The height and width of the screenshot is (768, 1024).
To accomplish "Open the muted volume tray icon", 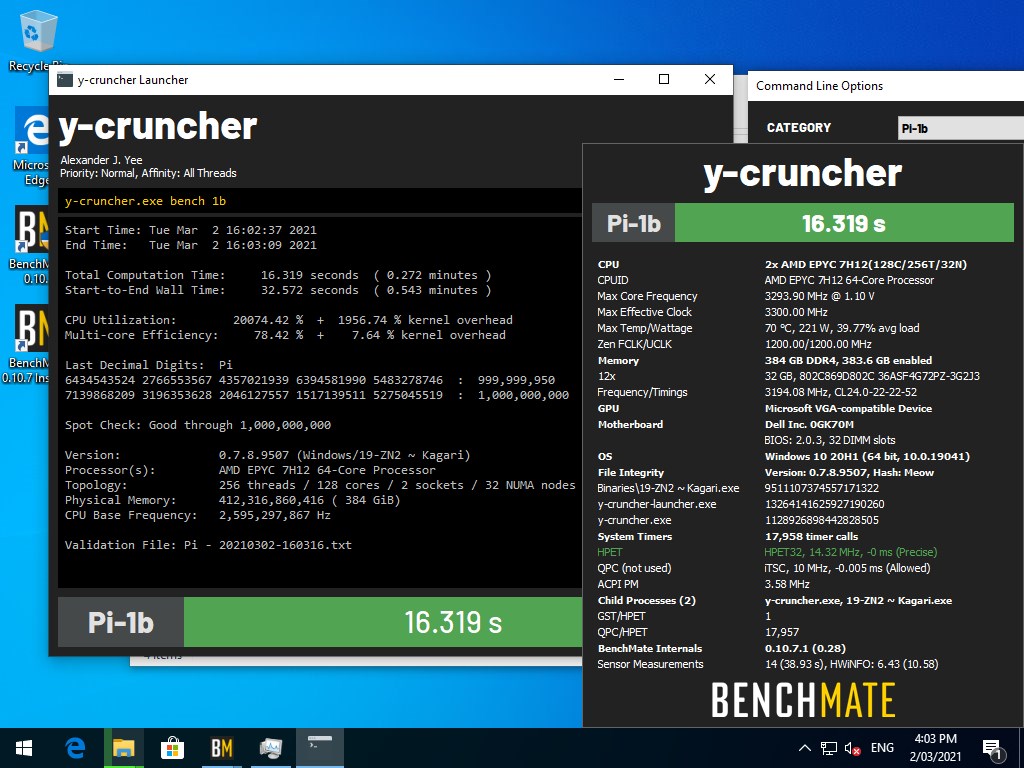I will click(x=852, y=748).
